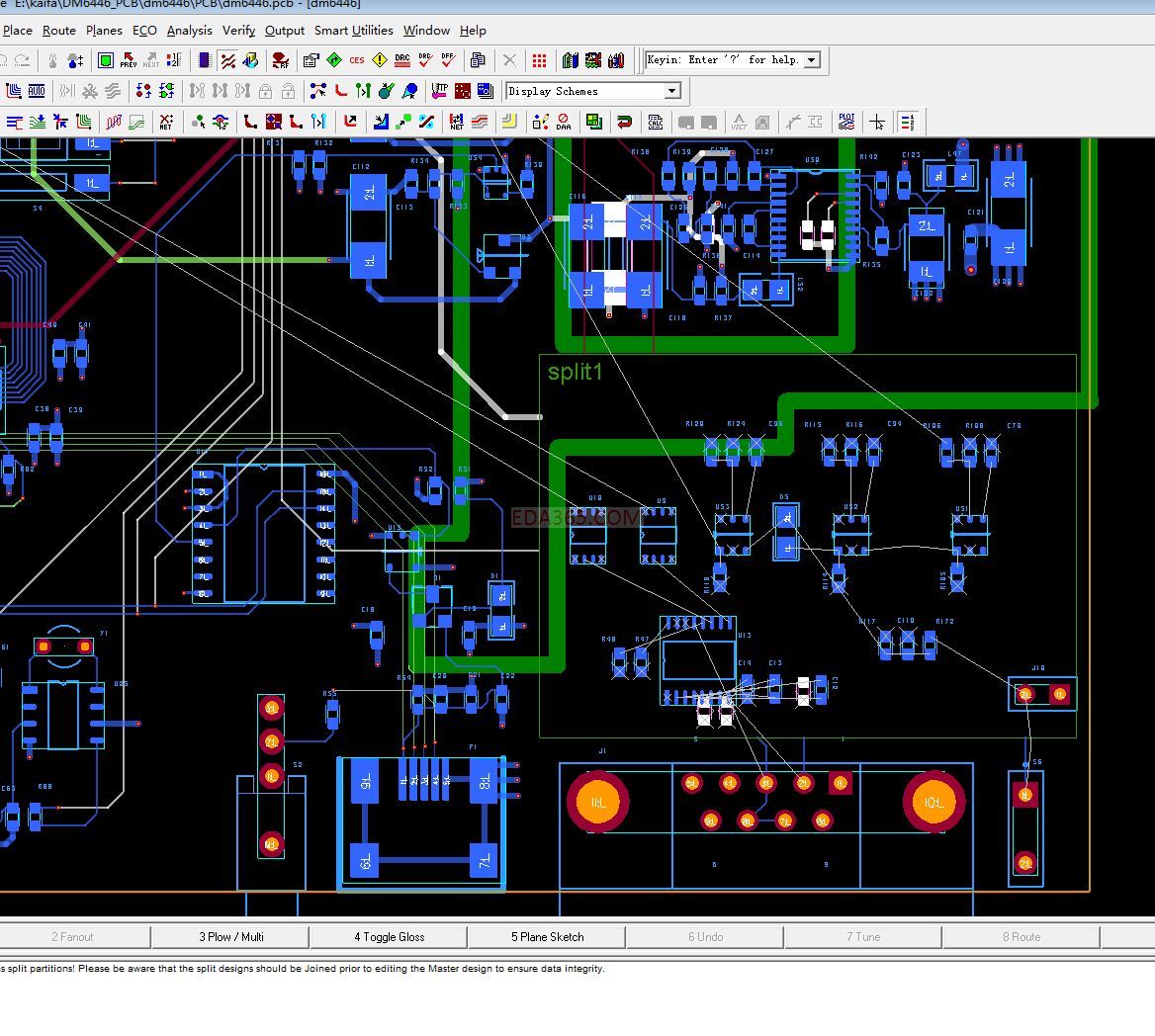Open the CES constraint editor icon
The width and height of the screenshot is (1155, 1036).
pos(357,60)
